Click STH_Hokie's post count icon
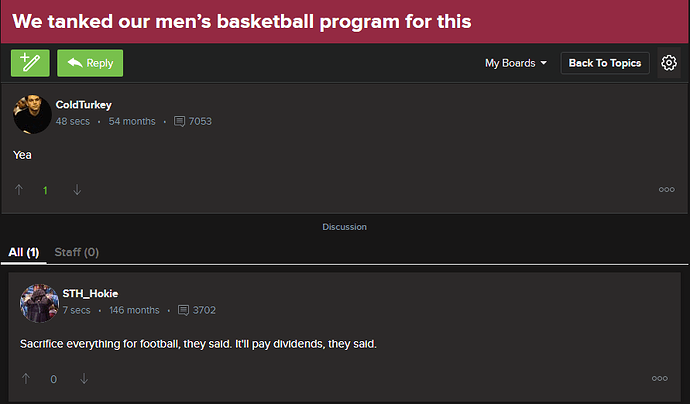 184,310
